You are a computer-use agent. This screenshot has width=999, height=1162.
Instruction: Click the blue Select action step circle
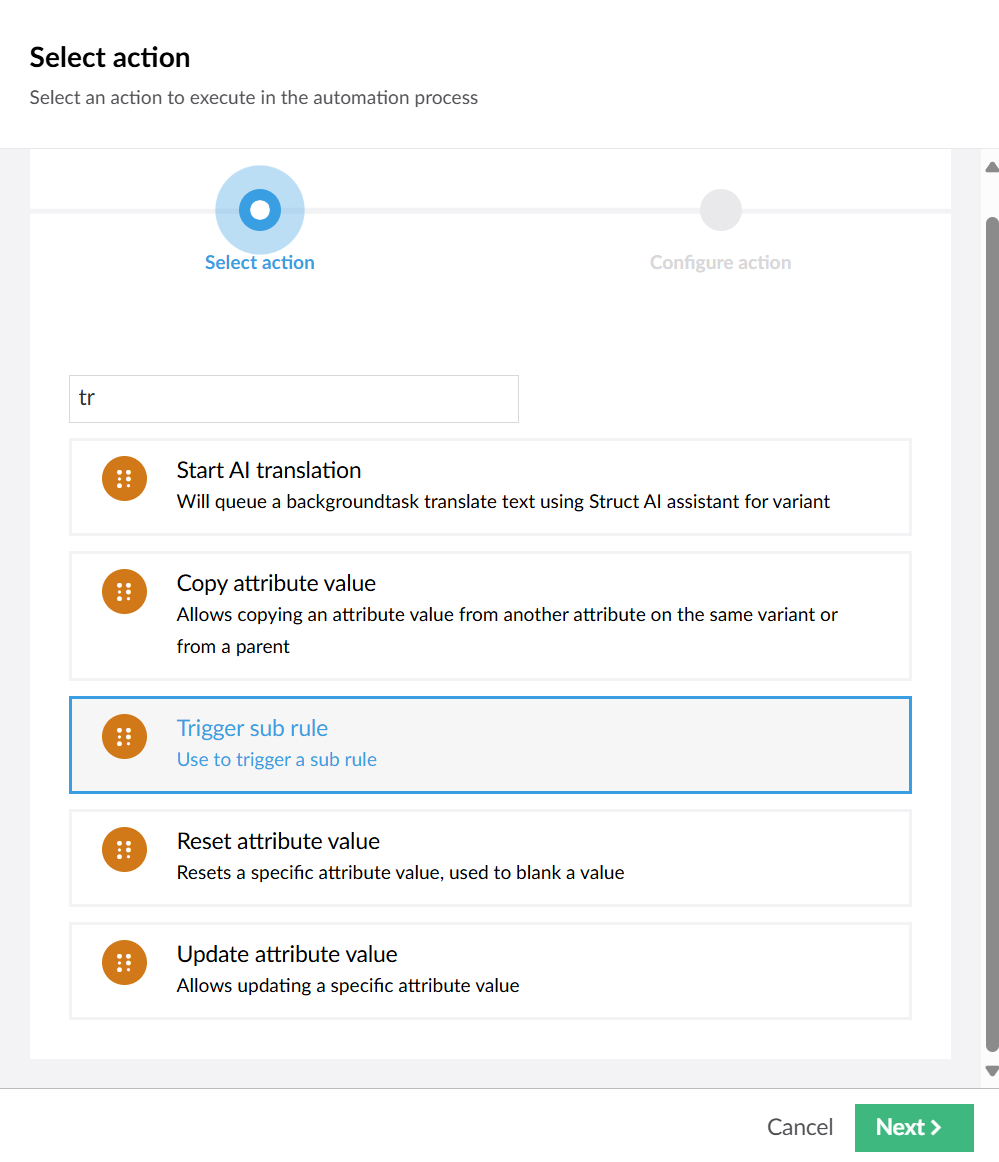[260, 210]
